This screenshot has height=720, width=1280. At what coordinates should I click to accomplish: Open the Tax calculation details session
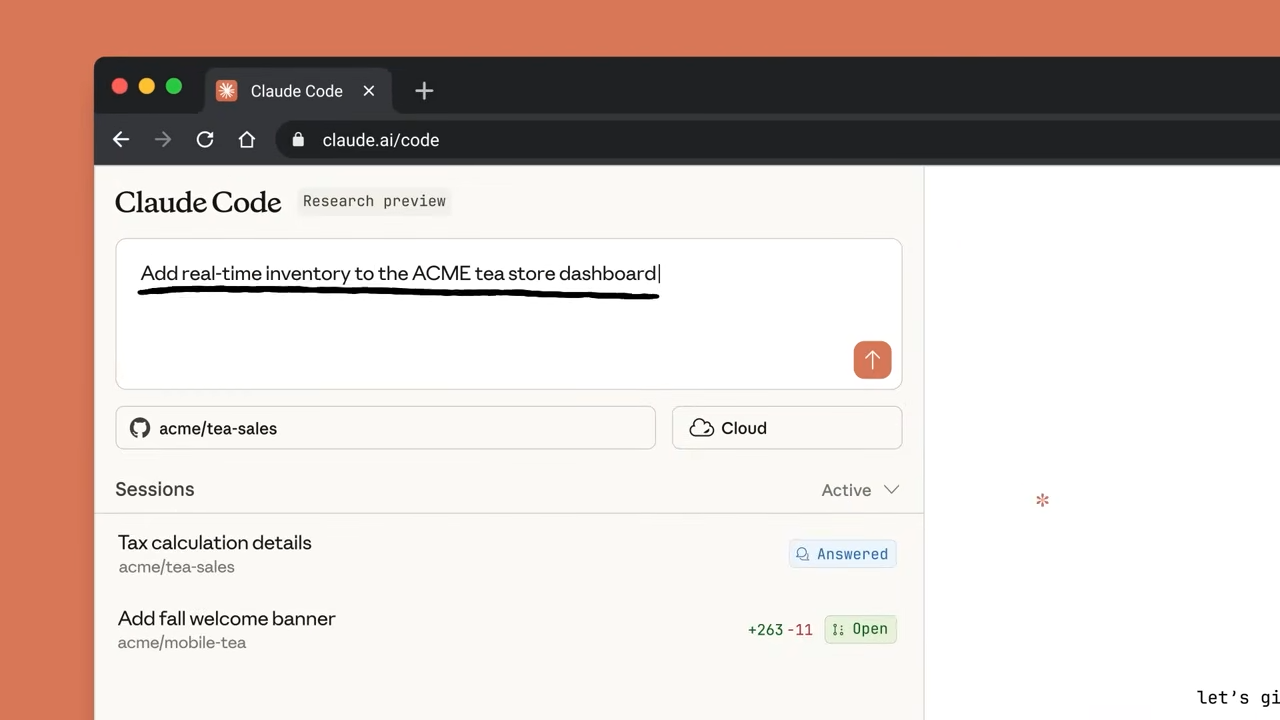[x=214, y=542]
